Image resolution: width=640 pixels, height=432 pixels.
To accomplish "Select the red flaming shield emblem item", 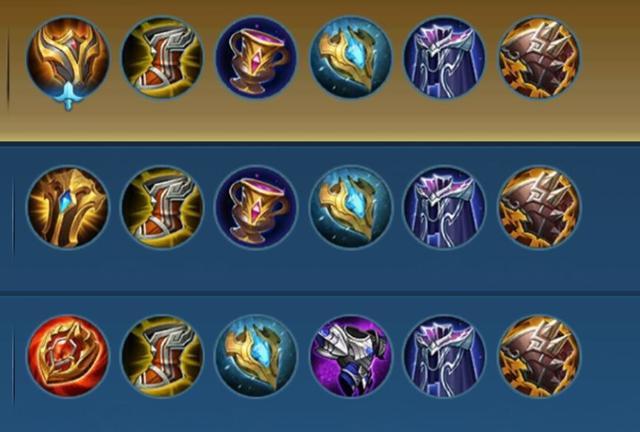I will [x=68, y=356].
